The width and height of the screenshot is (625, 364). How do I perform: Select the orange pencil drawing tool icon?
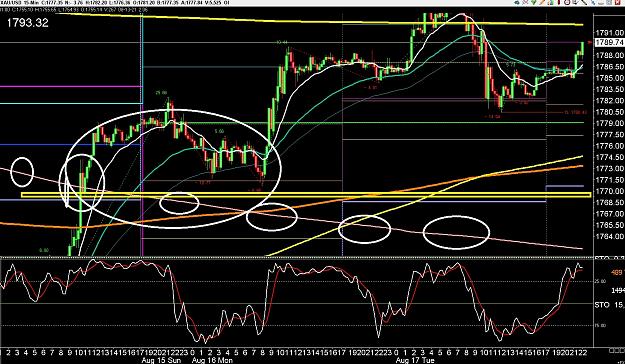click(x=542, y=2)
